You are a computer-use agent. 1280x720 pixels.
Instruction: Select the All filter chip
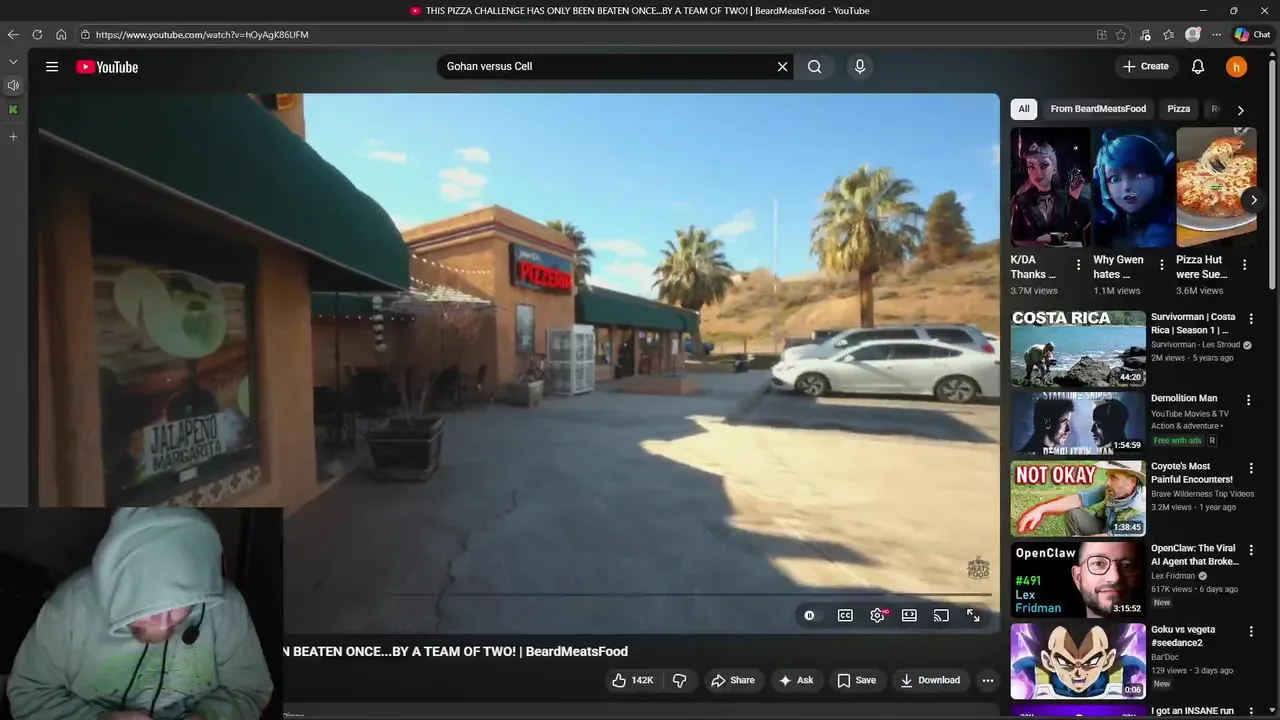[x=1023, y=109]
